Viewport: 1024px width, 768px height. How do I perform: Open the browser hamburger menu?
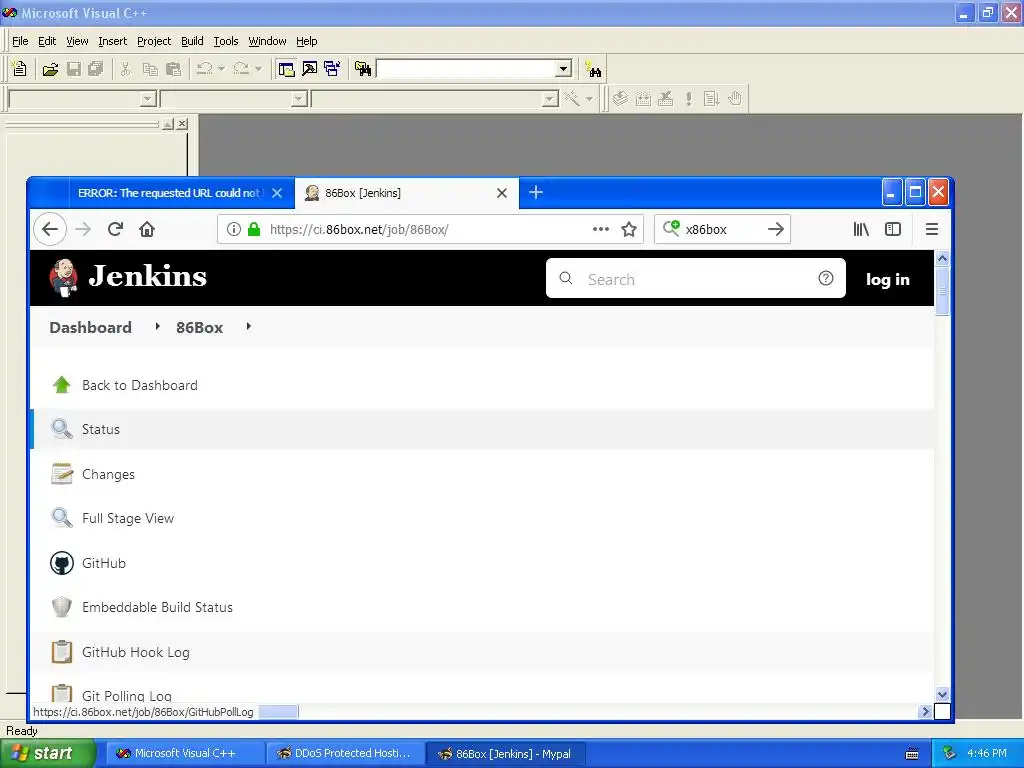pyautogui.click(x=932, y=229)
